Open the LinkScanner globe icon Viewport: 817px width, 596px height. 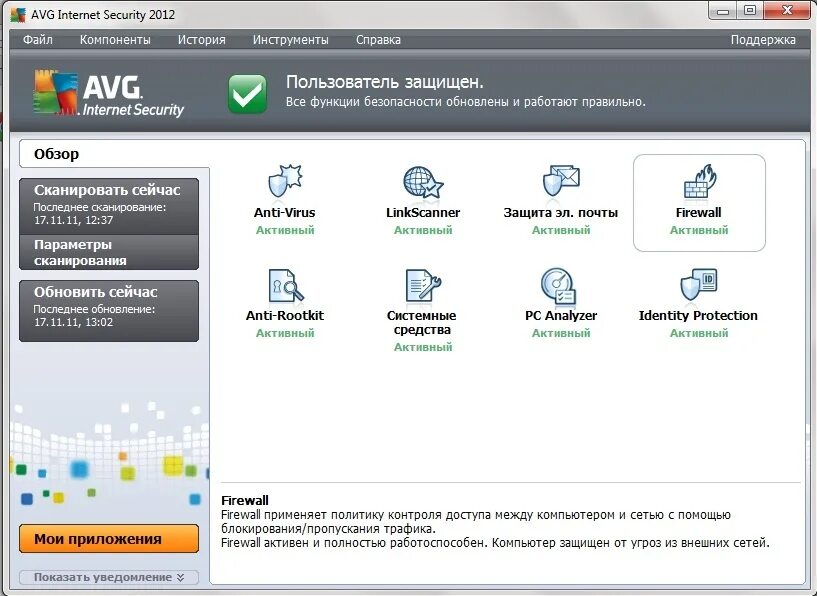tap(423, 182)
